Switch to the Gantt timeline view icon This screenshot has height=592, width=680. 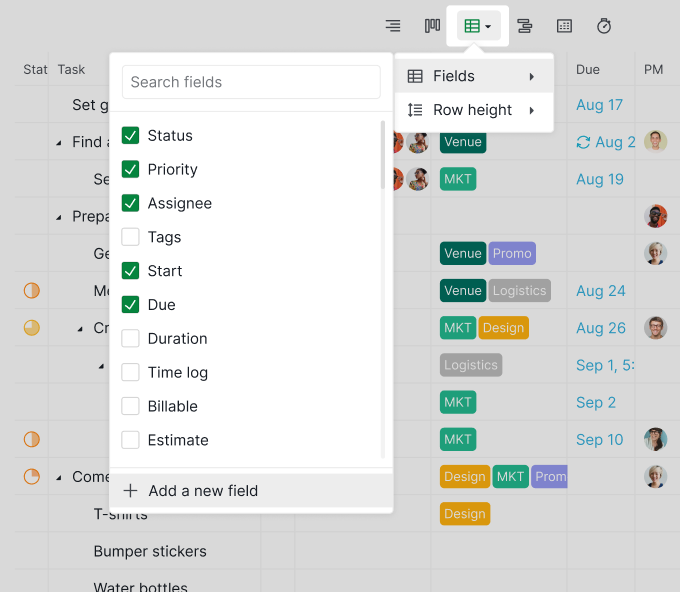tap(524, 26)
